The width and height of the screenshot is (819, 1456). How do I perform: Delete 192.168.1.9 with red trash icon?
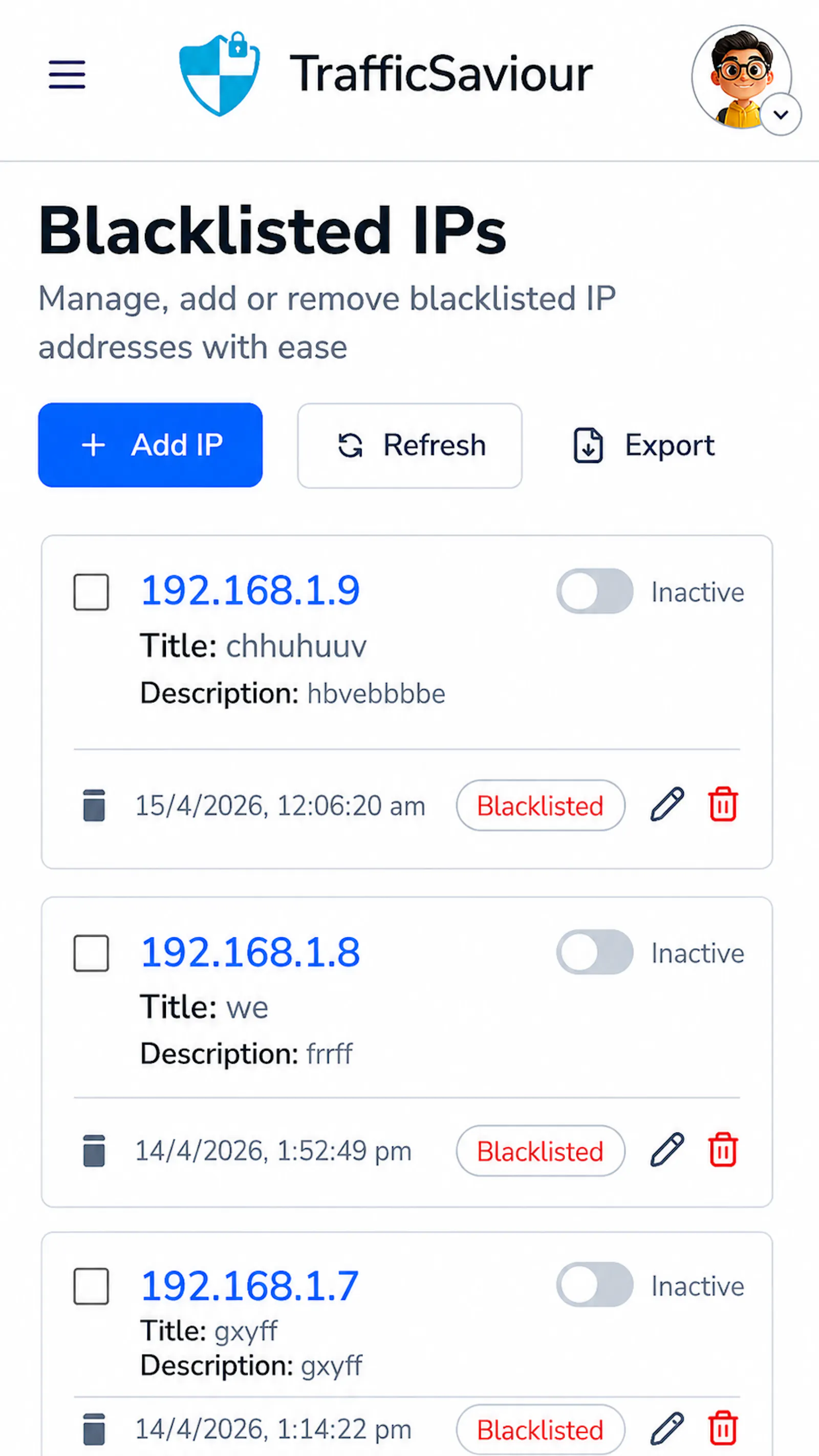723,804
